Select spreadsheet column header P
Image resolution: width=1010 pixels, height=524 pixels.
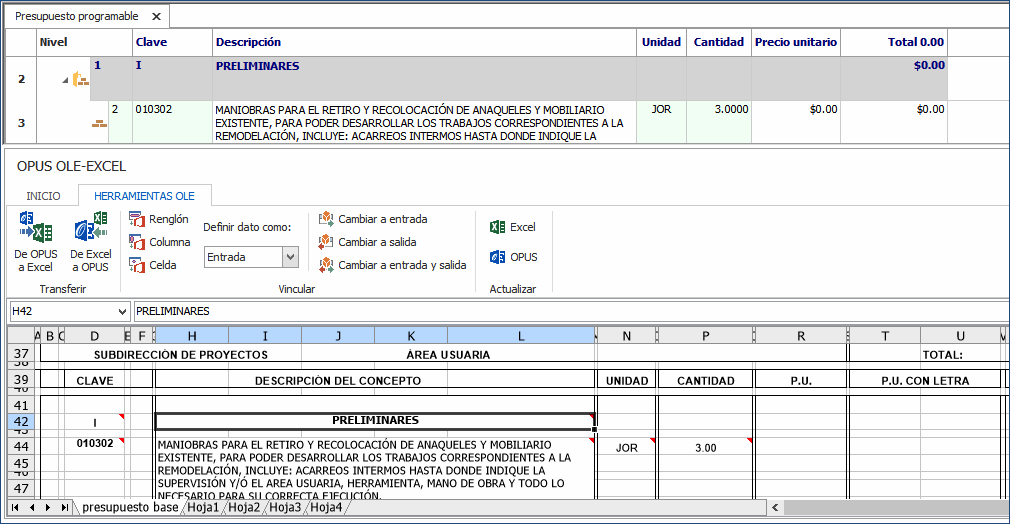[706, 336]
